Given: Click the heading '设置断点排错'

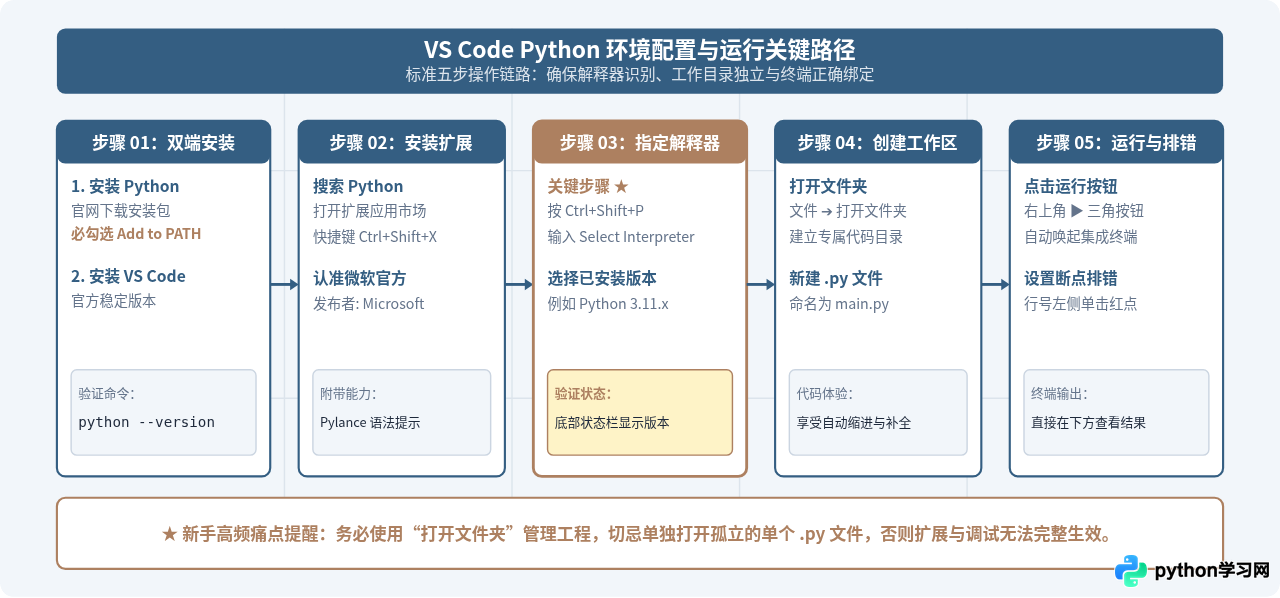Looking at the screenshot, I should (1071, 279).
